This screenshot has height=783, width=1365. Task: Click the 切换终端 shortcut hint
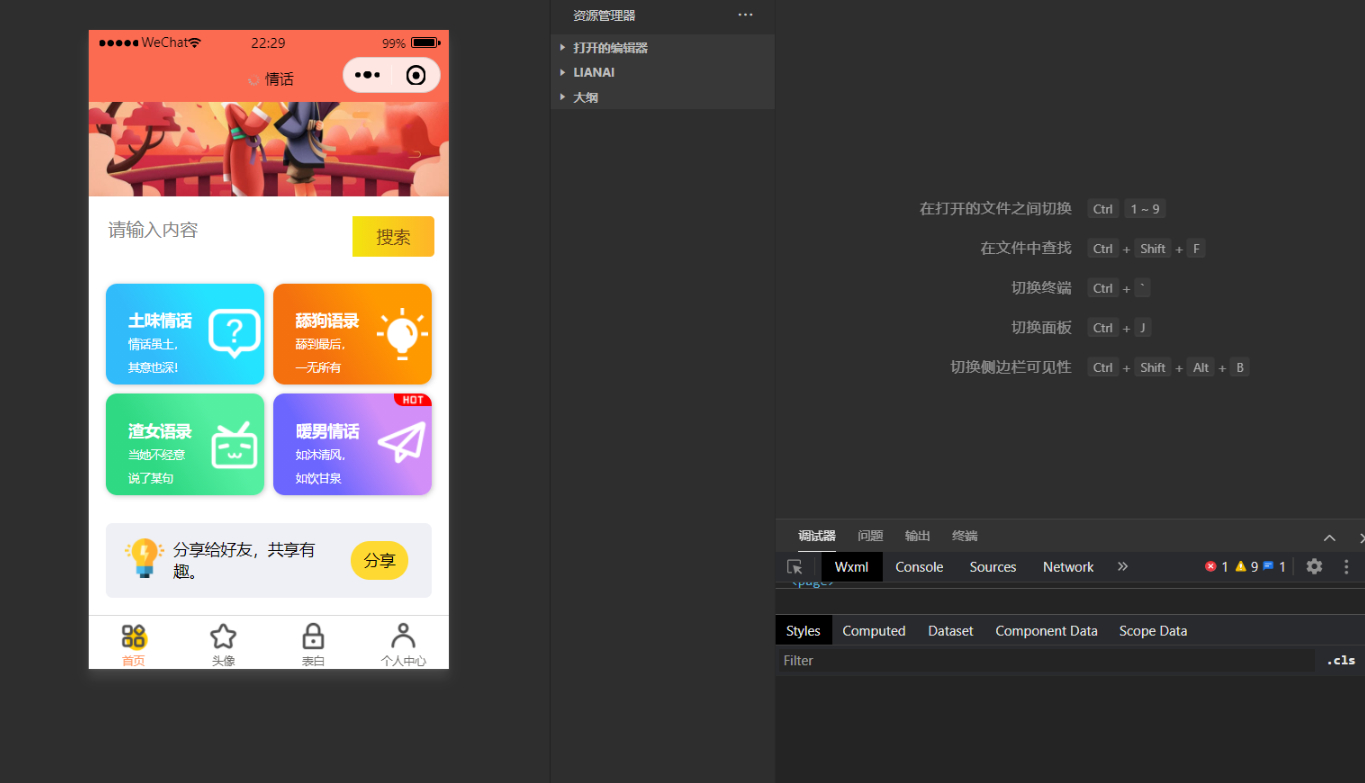1041,288
